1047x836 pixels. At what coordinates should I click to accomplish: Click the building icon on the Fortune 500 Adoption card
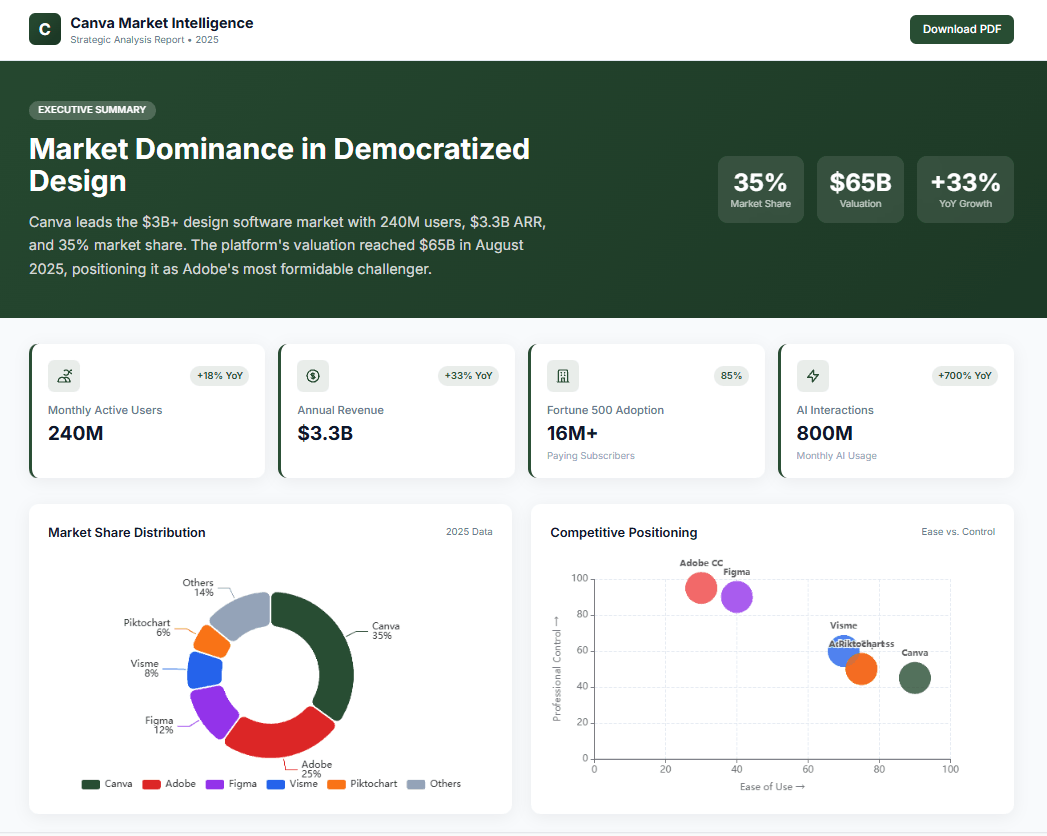tap(562, 376)
